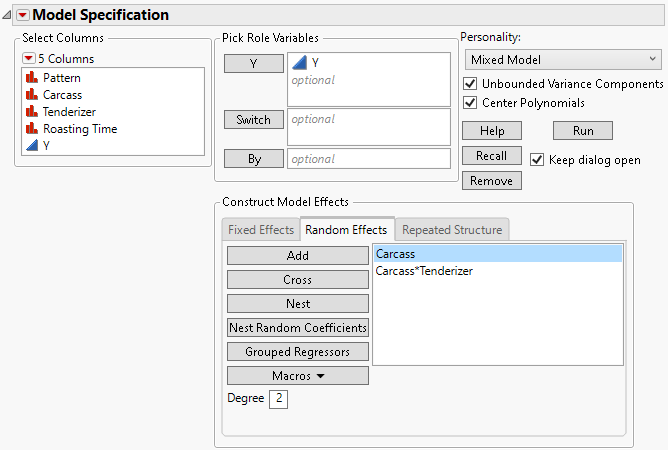Image resolution: width=668 pixels, height=450 pixels.
Task: Click the 5 Columns red triangle icon
Action: point(28,59)
